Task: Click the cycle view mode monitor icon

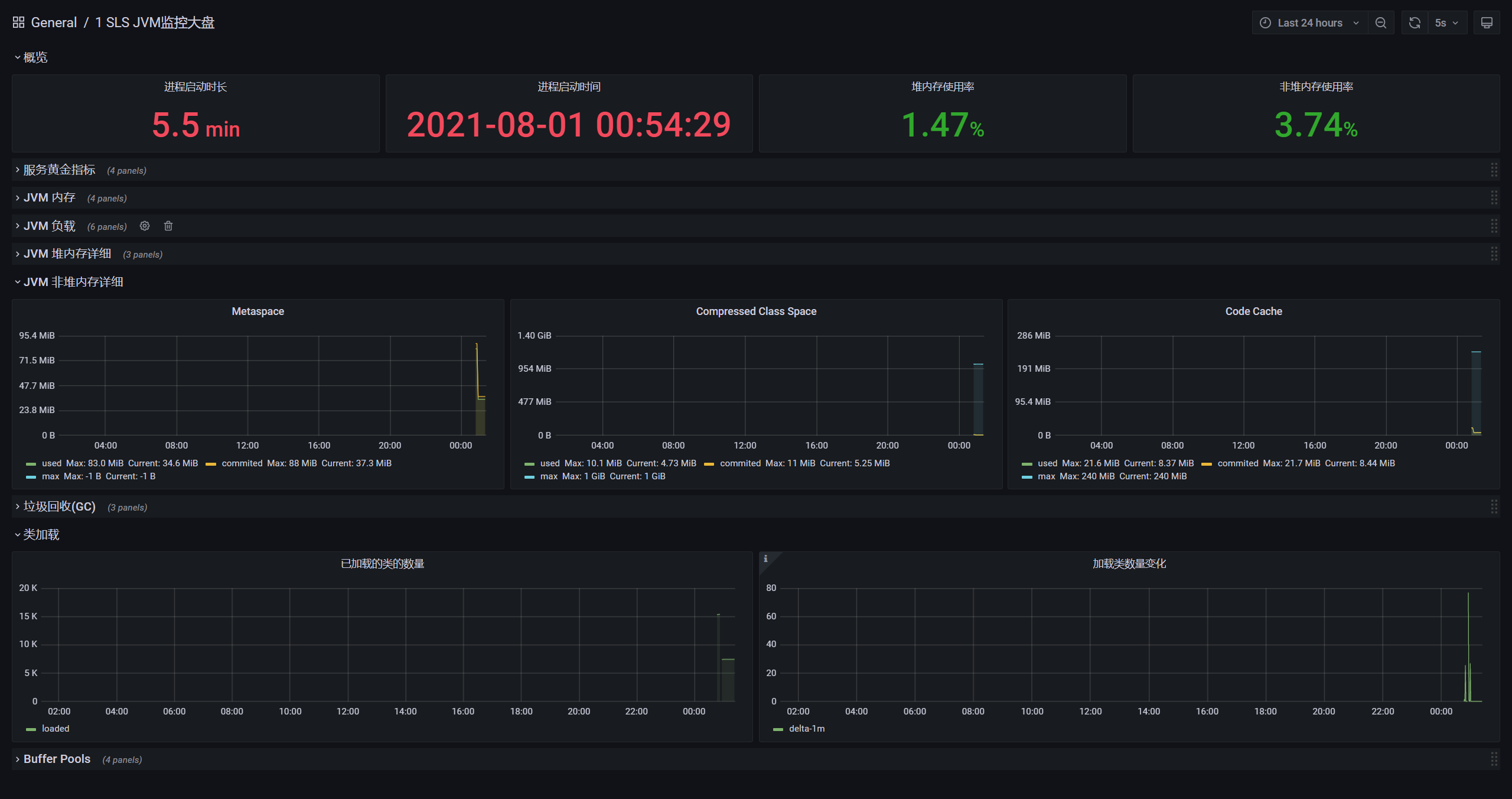Action: click(x=1487, y=22)
